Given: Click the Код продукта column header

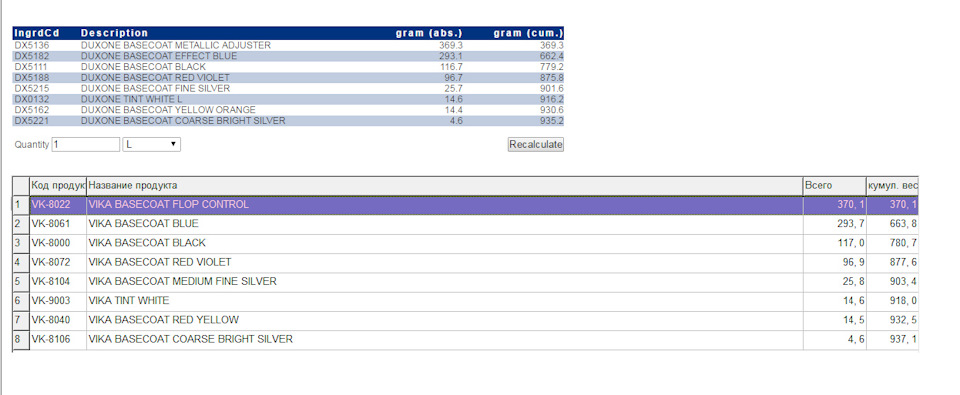Looking at the screenshot, I should [58, 186].
